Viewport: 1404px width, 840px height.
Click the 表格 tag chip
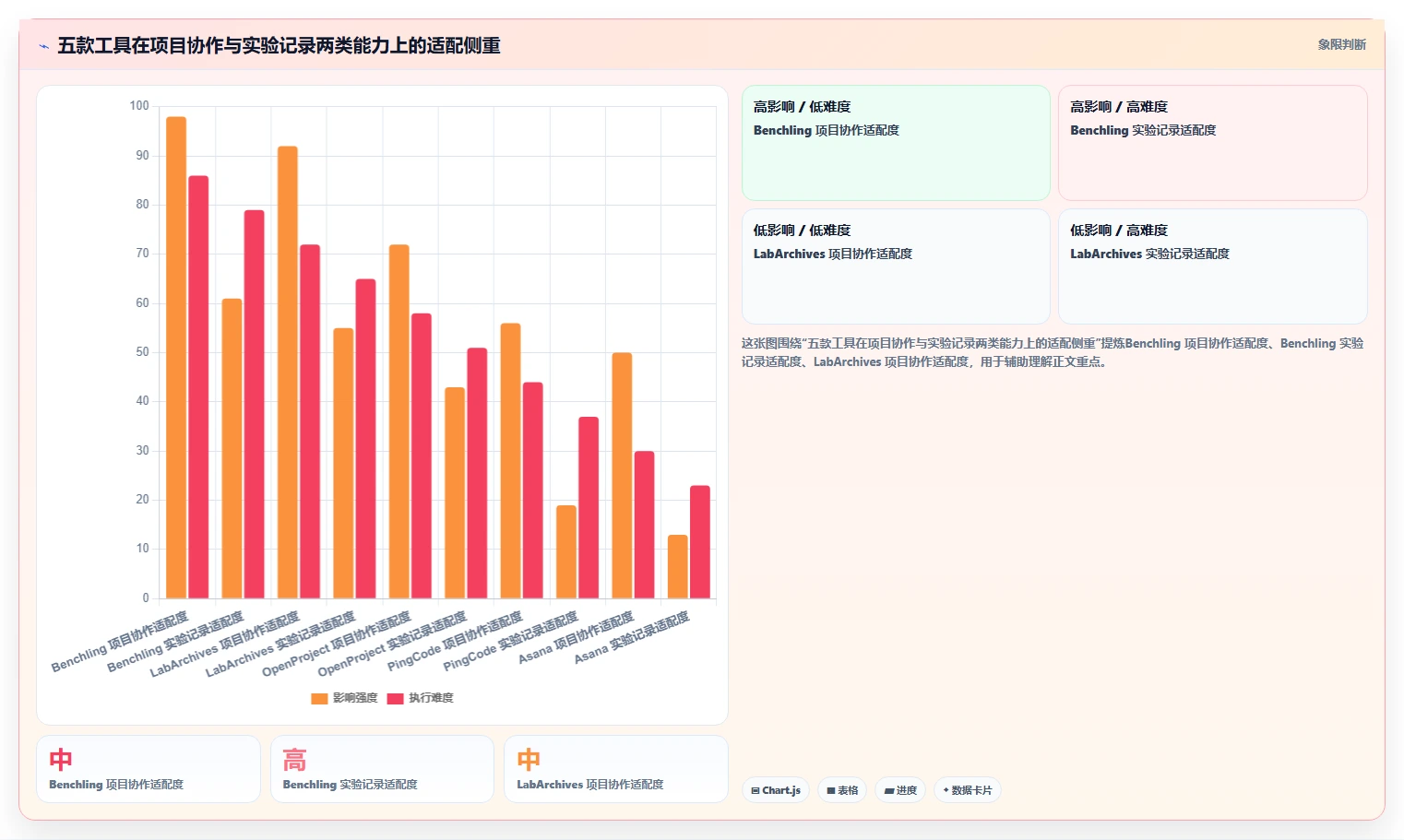pyautogui.click(x=842, y=790)
